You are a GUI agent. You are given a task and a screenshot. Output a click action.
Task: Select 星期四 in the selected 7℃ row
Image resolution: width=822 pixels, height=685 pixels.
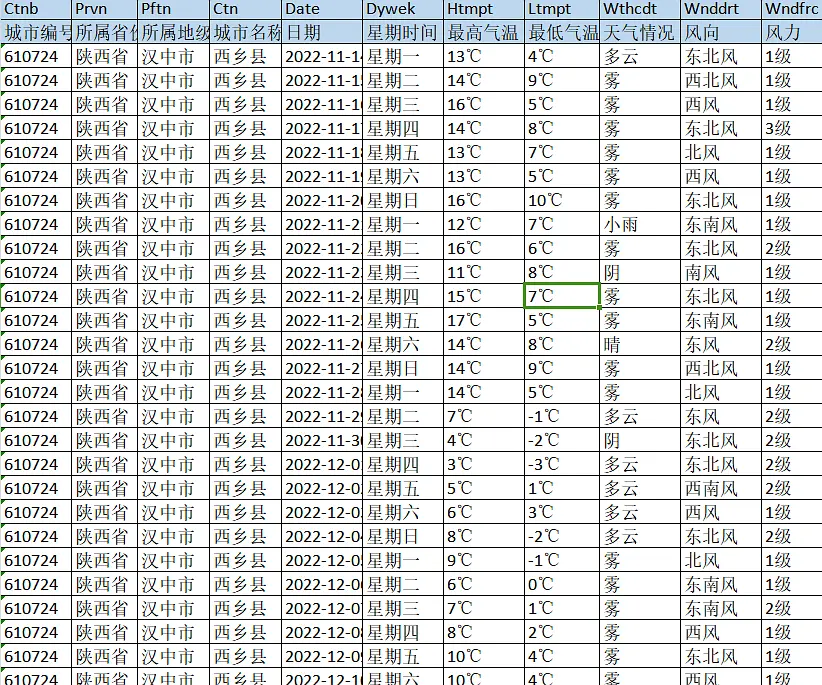(x=403, y=296)
